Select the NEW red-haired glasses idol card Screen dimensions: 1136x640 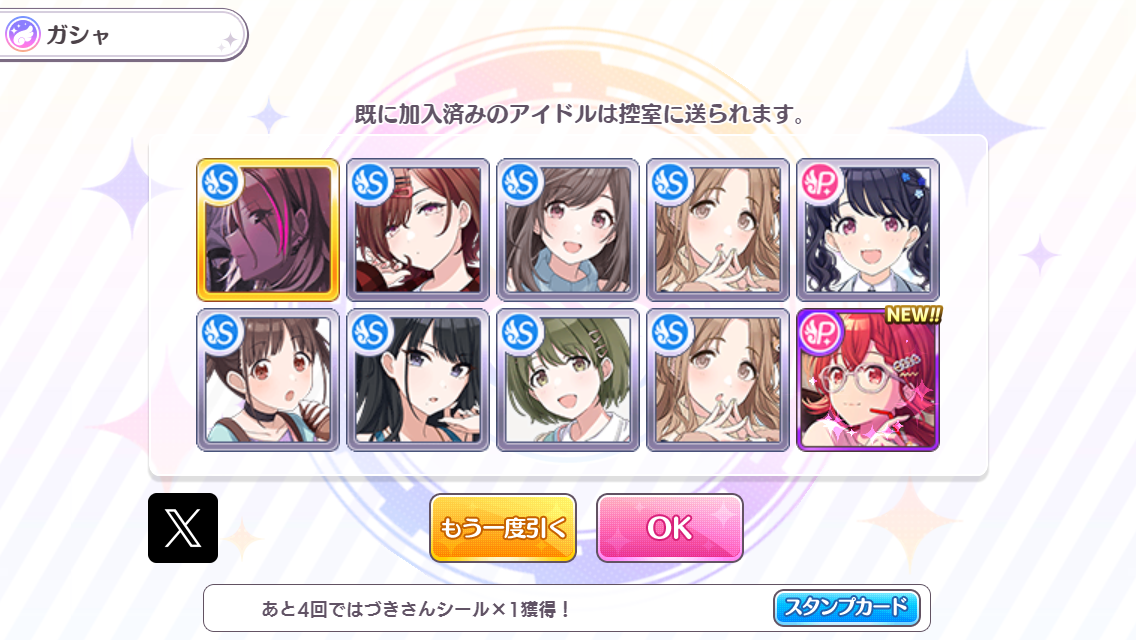(x=868, y=380)
